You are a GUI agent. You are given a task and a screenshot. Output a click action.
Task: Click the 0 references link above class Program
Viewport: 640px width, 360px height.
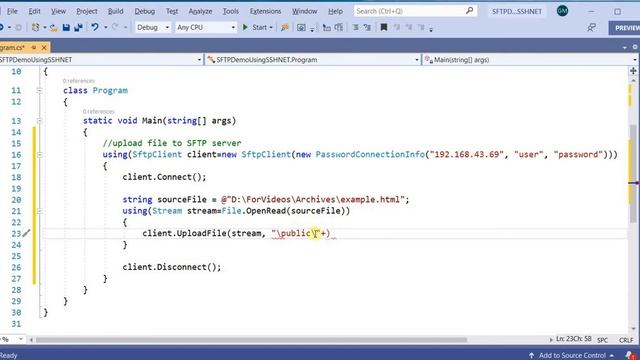pos(79,81)
